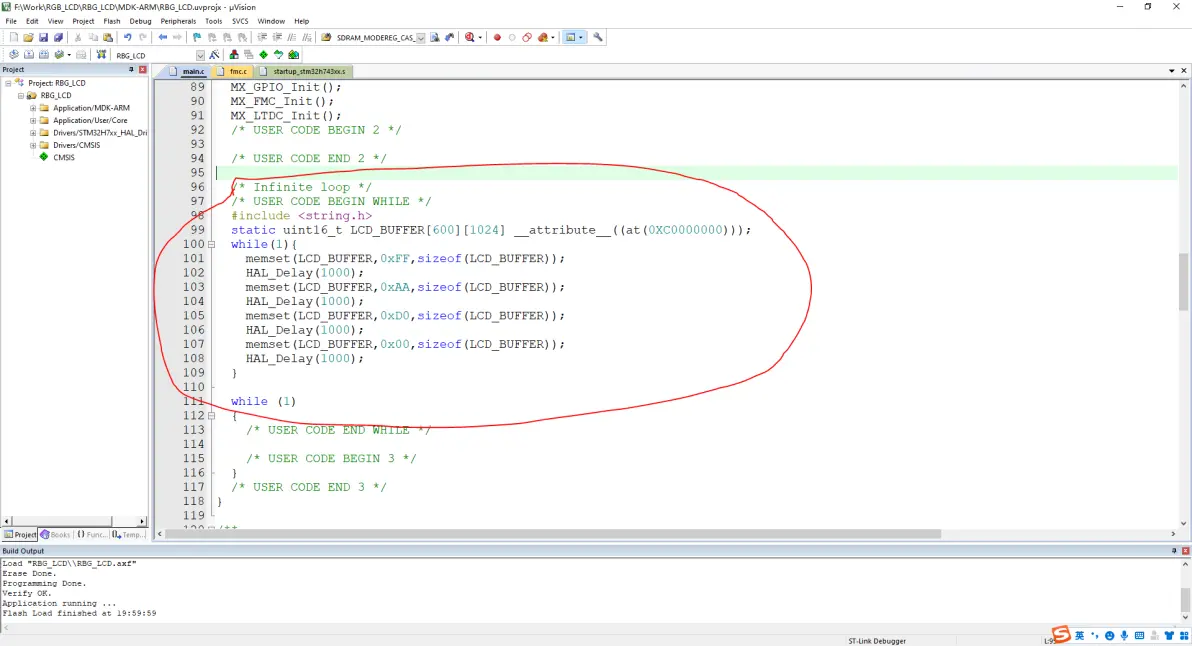Toggle the bookmark flag icon

click(x=197, y=37)
